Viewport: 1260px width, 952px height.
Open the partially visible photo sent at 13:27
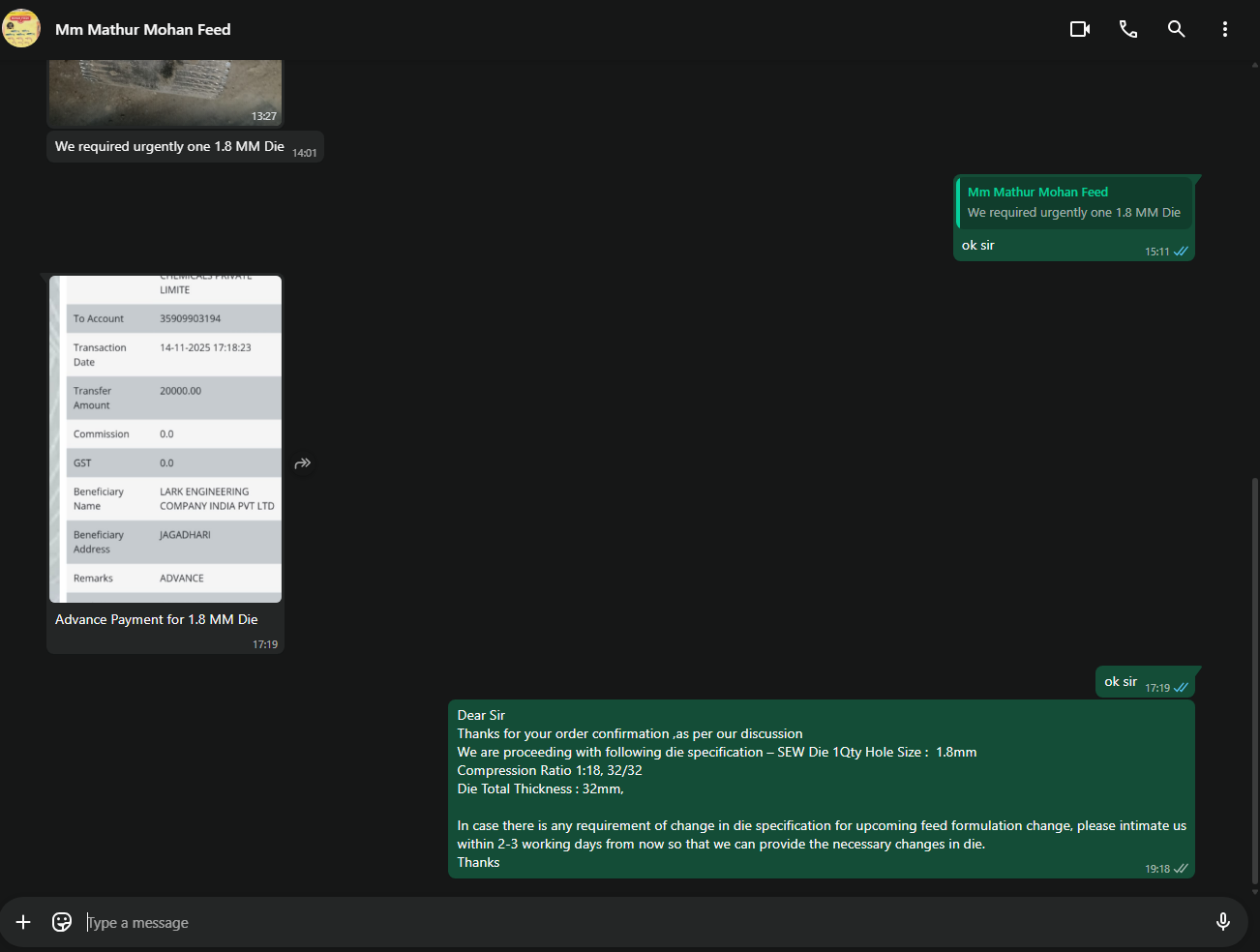pyautogui.click(x=165, y=93)
